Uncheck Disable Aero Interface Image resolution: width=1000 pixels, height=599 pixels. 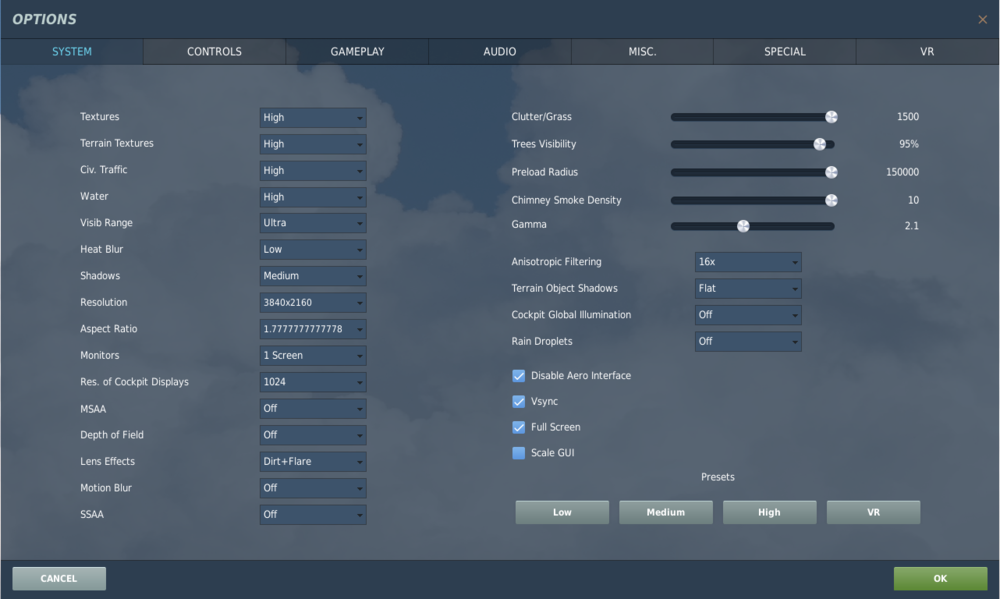(518, 375)
